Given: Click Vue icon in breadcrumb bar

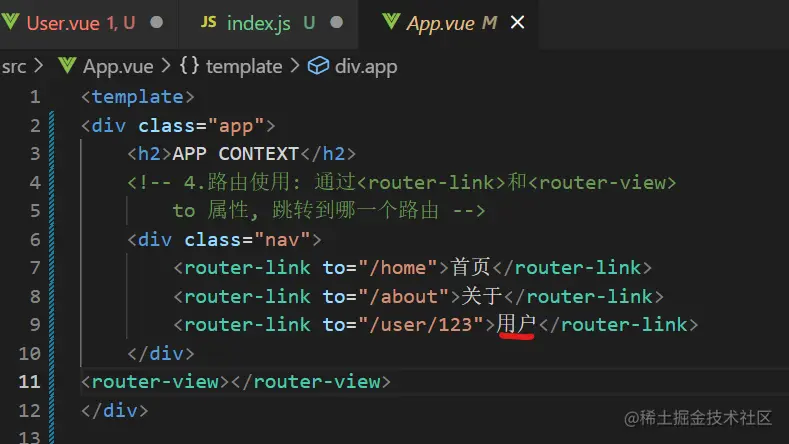Looking at the screenshot, I should tap(67, 65).
